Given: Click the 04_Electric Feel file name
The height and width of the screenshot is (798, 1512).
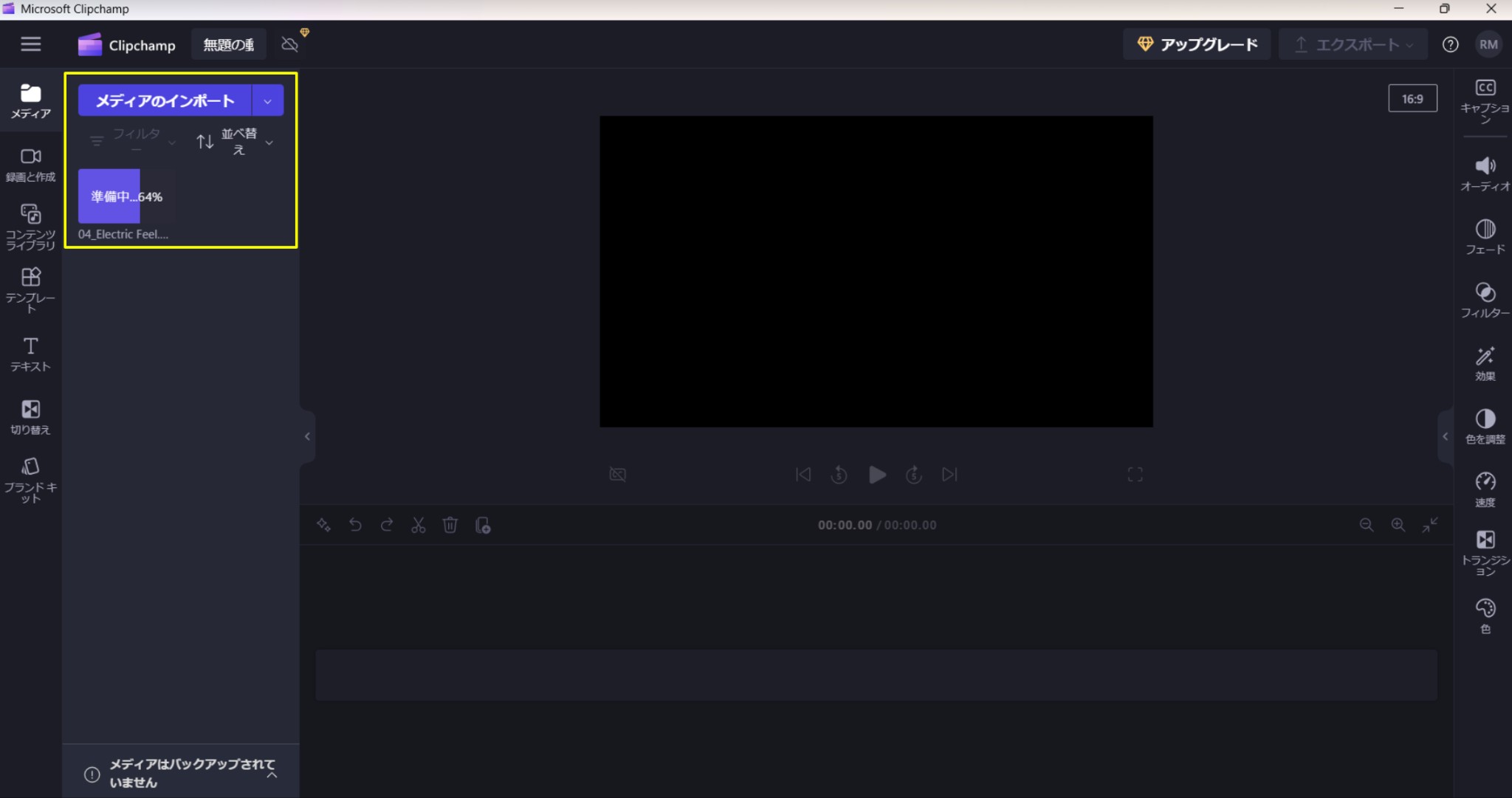Looking at the screenshot, I should pyautogui.click(x=123, y=234).
